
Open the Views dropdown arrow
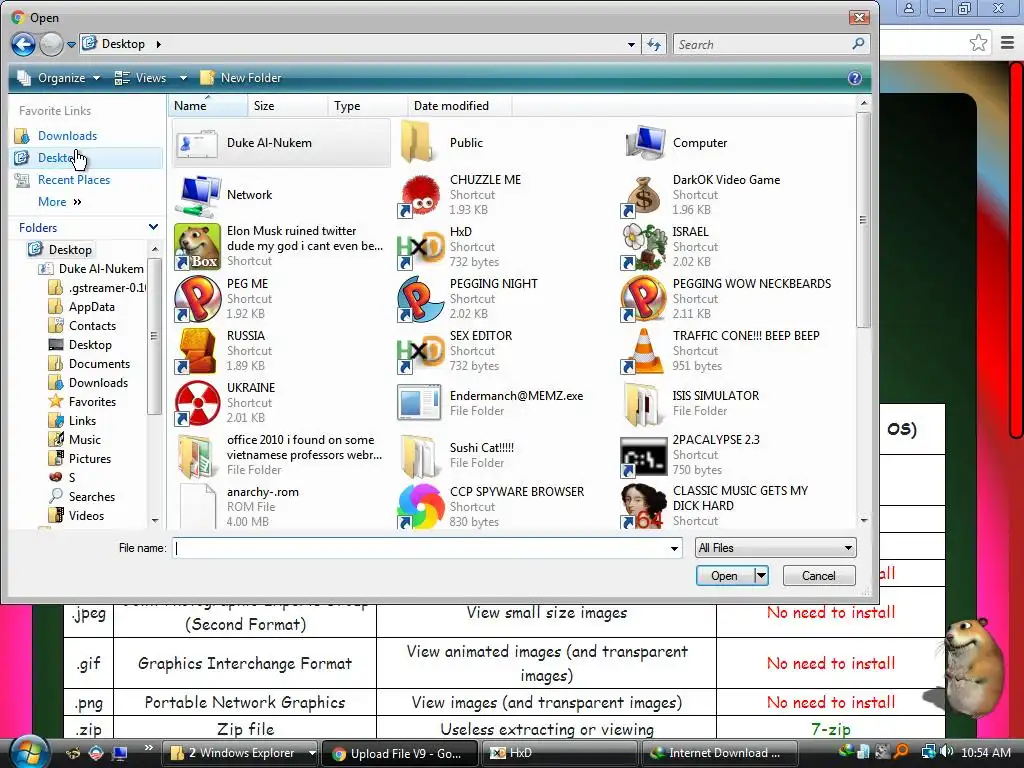click(184, 78)
